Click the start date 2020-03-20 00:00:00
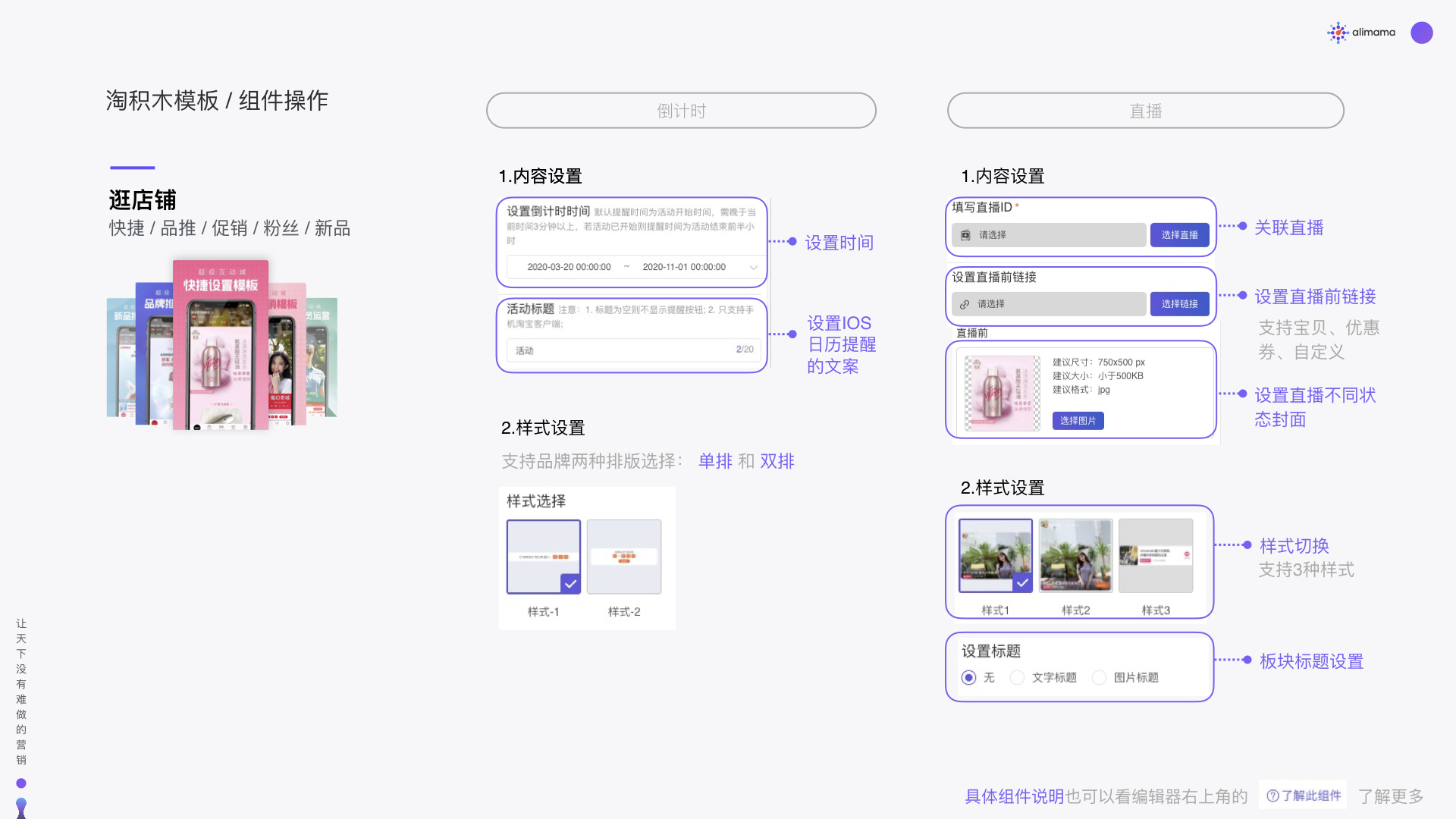Viewport: 1456px width, 819px height. [569, 267]
